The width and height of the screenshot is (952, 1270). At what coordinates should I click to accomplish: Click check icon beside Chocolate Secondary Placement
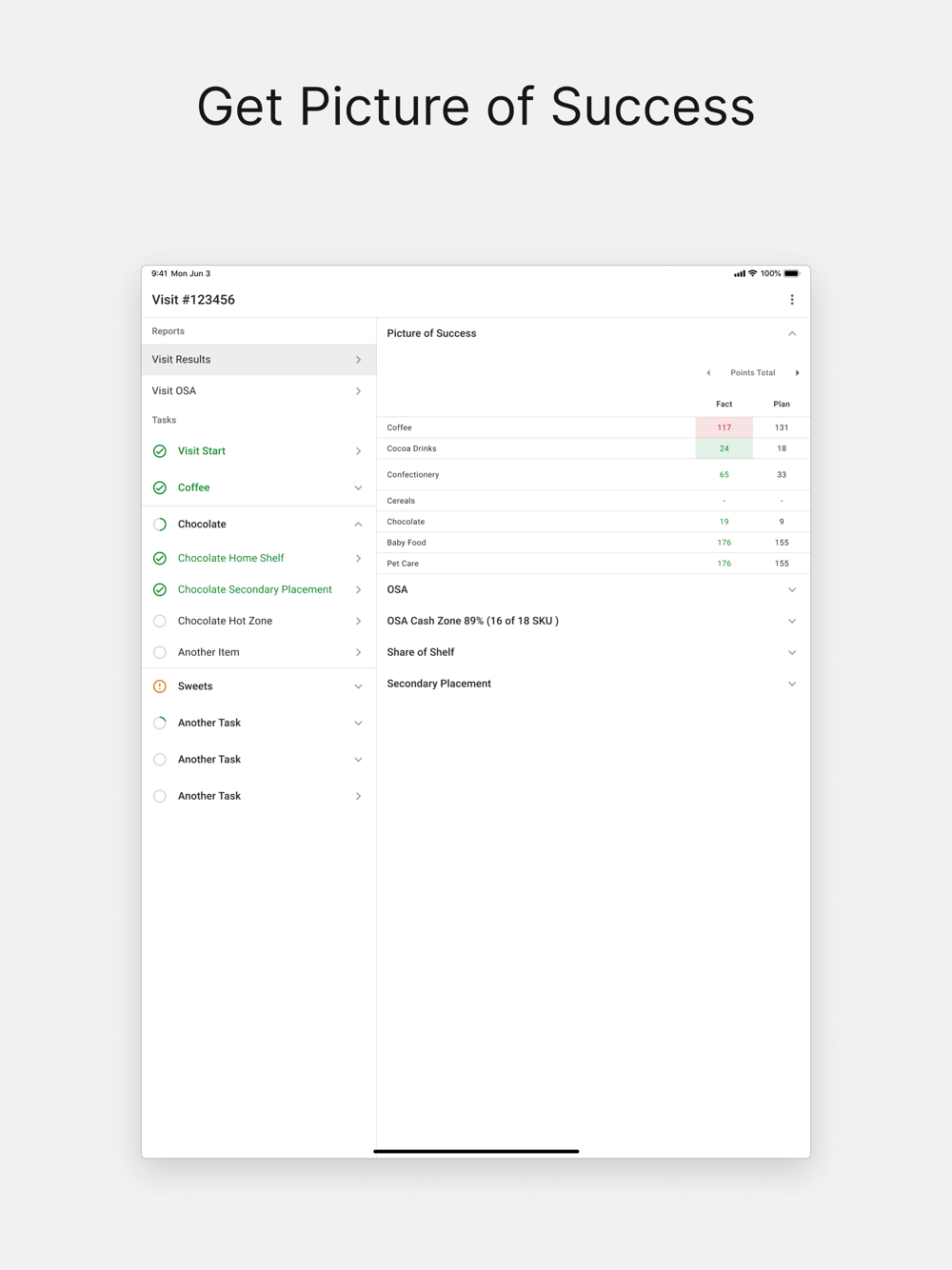pyautogui.click(x=160, y=590)
